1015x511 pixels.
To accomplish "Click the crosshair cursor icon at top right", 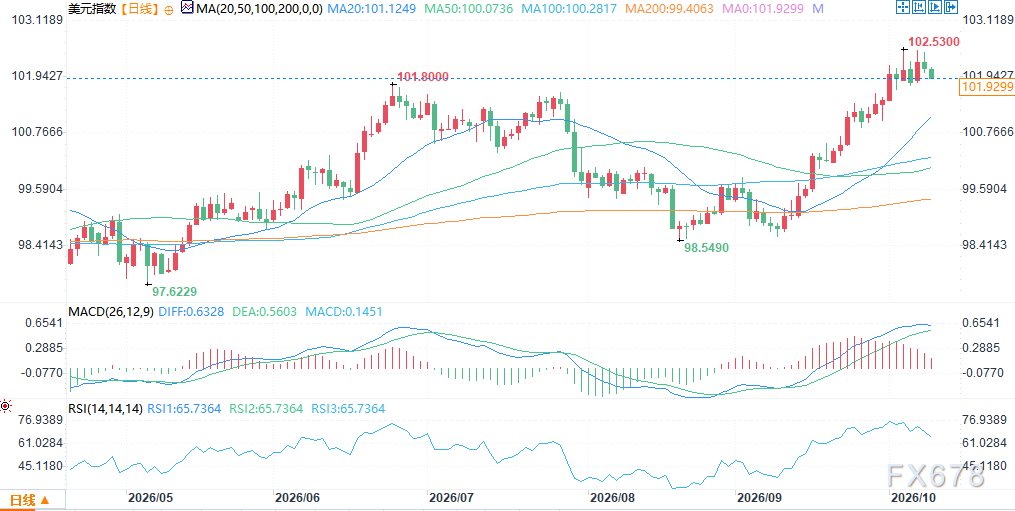I will point(903,7).
